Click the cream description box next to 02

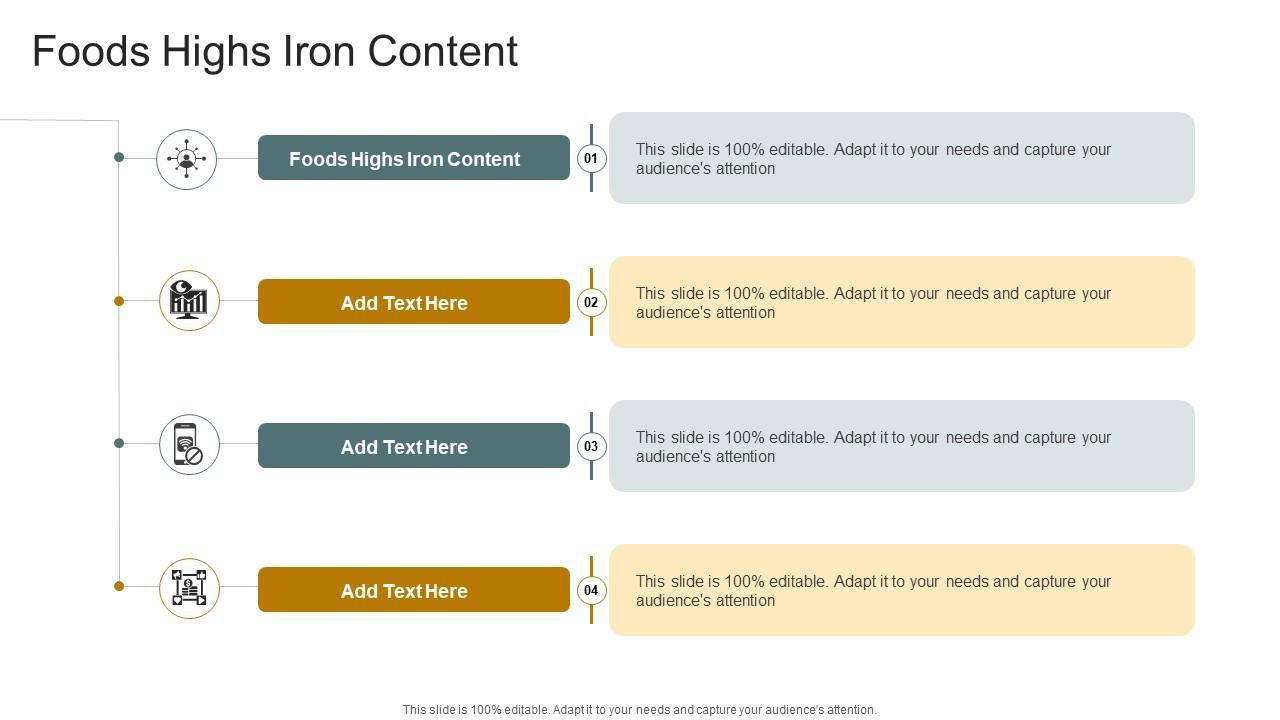pyautogui.click(x=901, y=302)
